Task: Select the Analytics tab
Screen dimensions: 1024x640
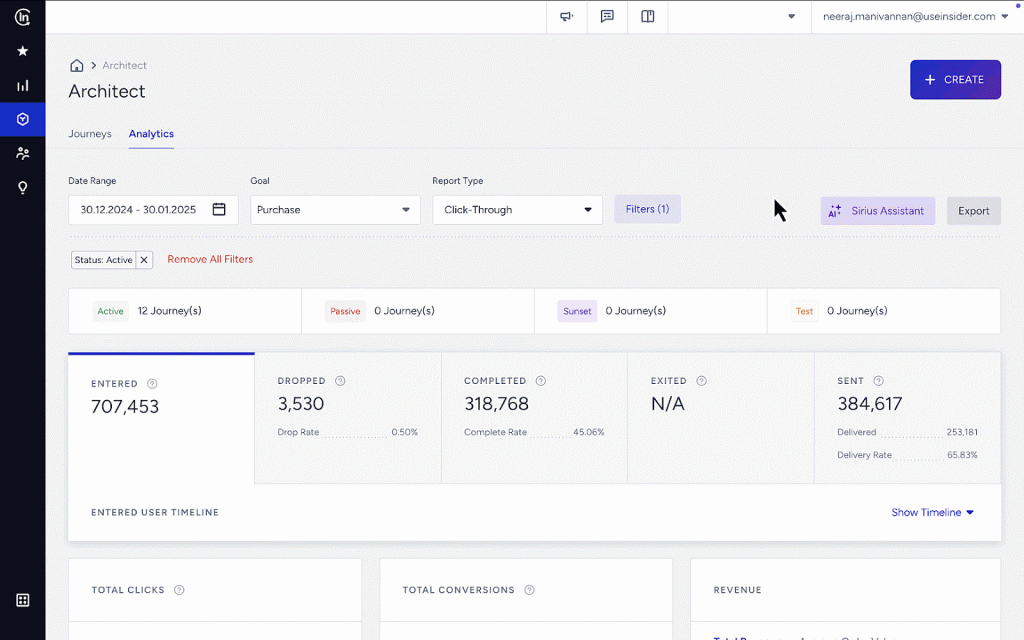Action: (x=151, y=134)
